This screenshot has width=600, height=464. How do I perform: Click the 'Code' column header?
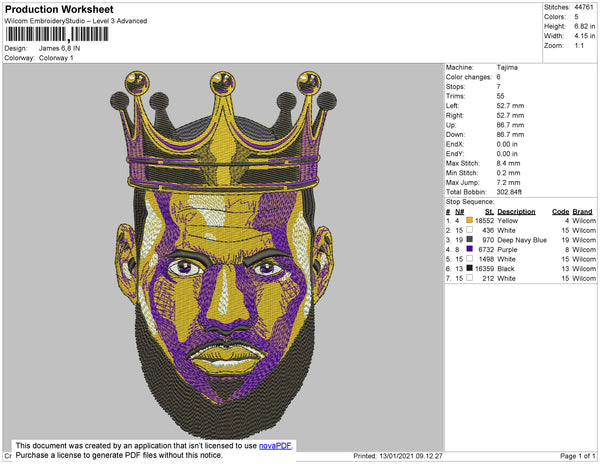[x=561, y=212]
